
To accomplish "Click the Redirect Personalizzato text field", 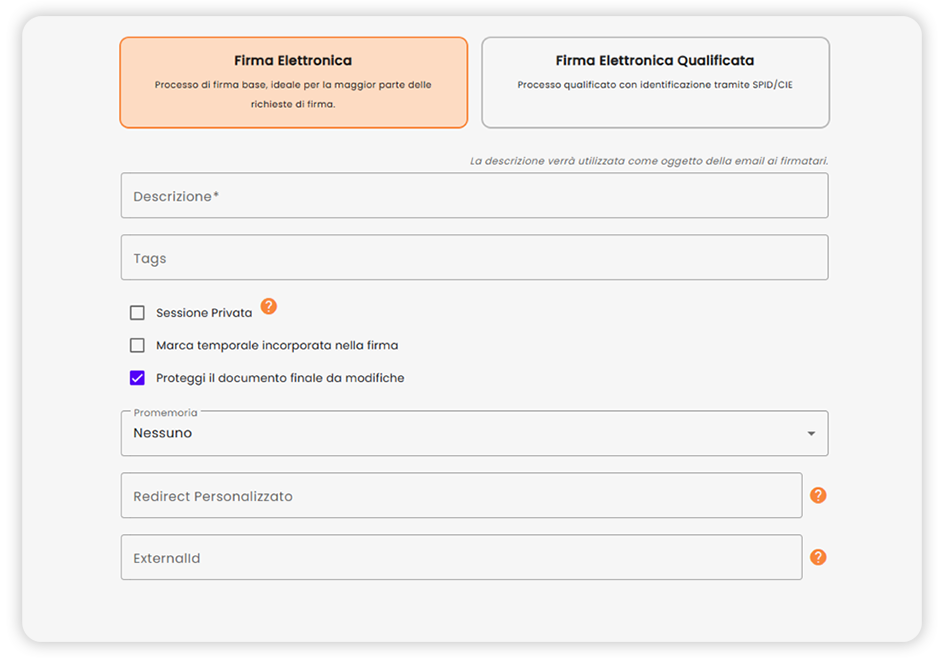I will [x=461, y=496].
